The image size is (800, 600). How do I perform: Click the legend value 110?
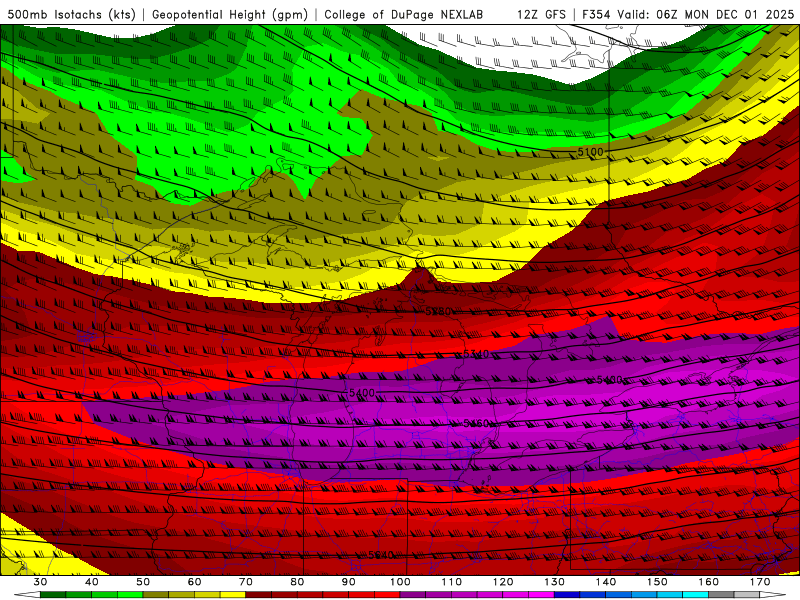point(452,582)
